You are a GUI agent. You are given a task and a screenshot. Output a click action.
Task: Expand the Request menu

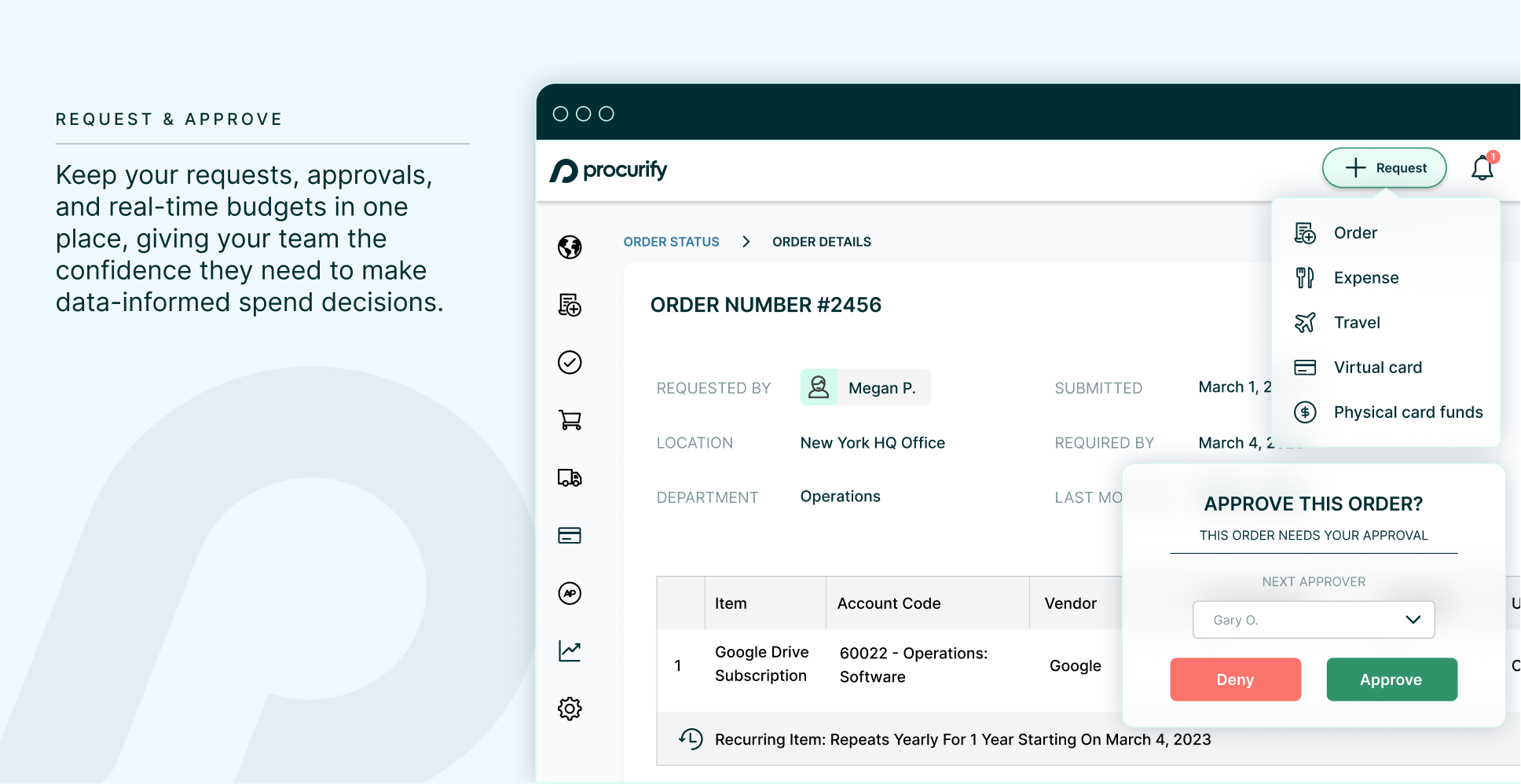(x=1384, y=167)
